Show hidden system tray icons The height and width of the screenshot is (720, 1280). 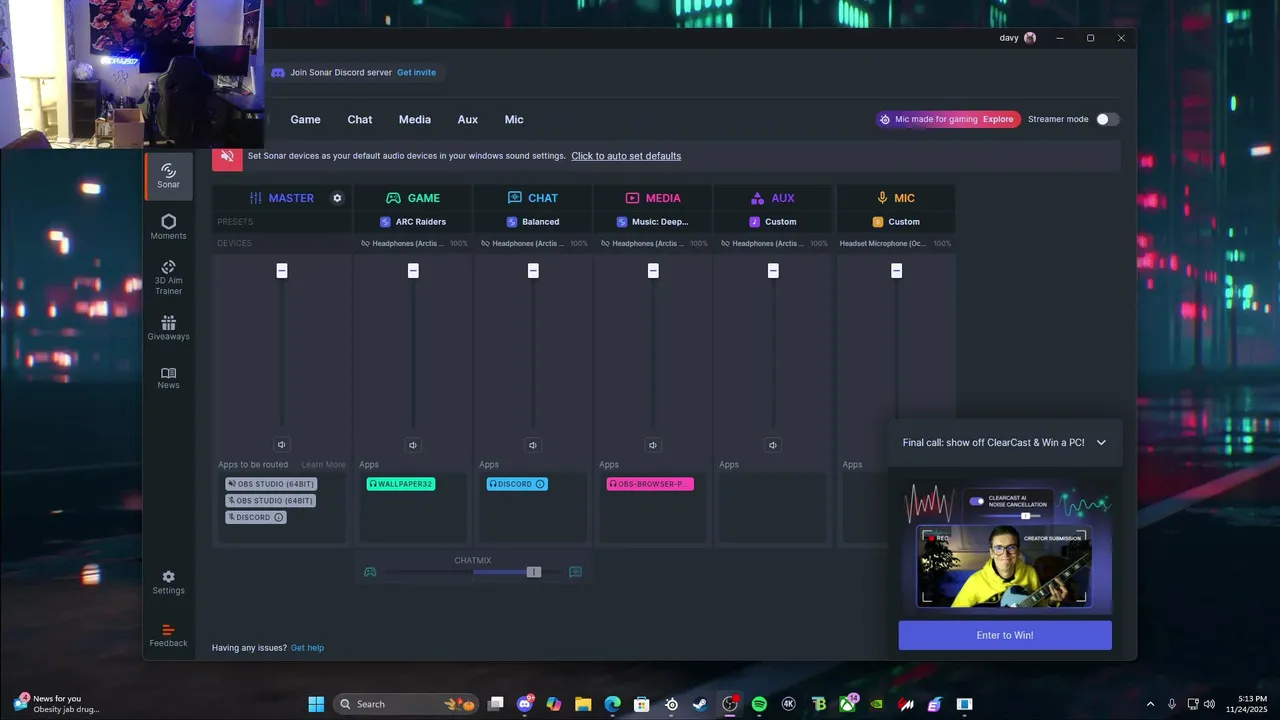coord(1150,704)
